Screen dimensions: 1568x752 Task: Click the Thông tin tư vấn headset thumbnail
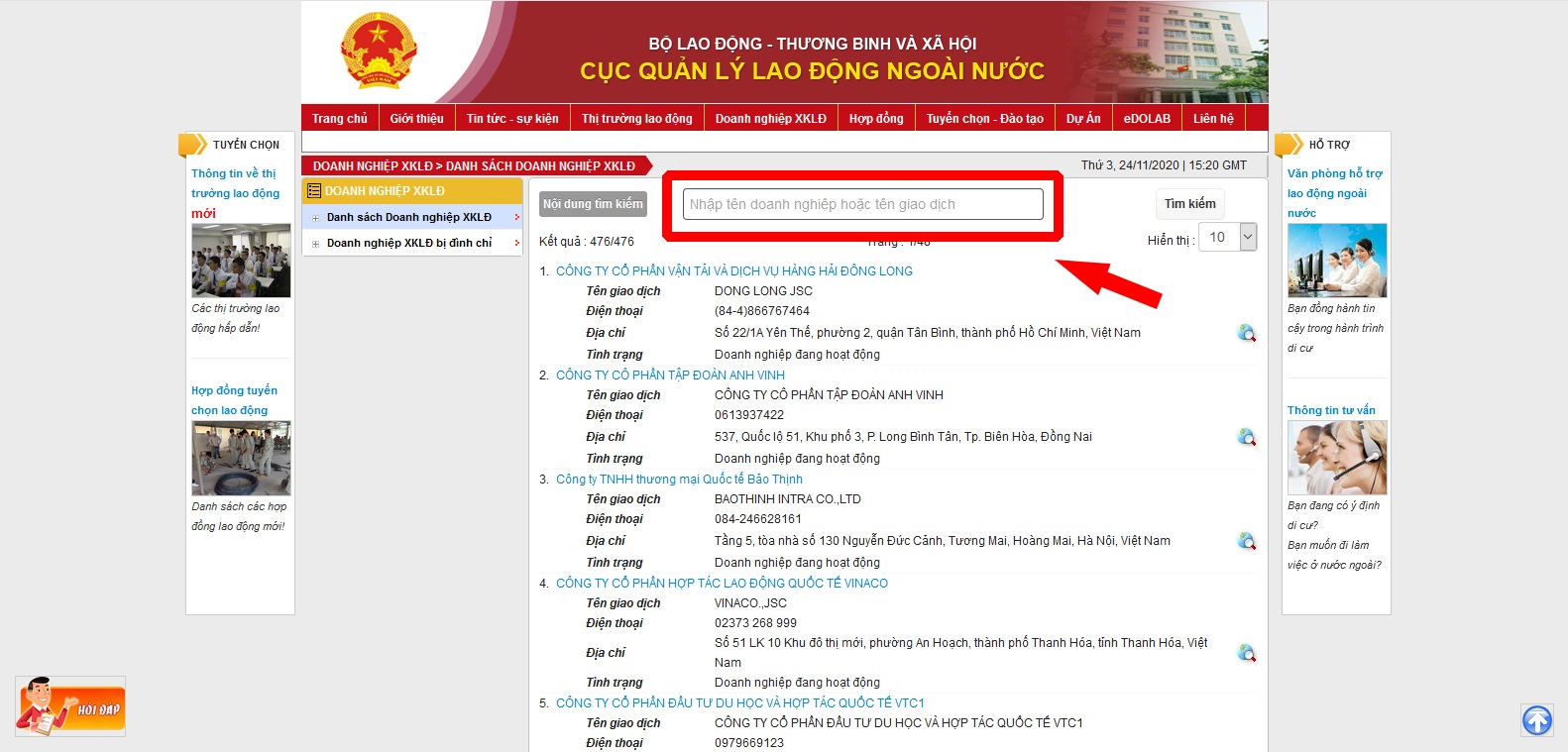pyautogui.click(x=1337, y=458)
